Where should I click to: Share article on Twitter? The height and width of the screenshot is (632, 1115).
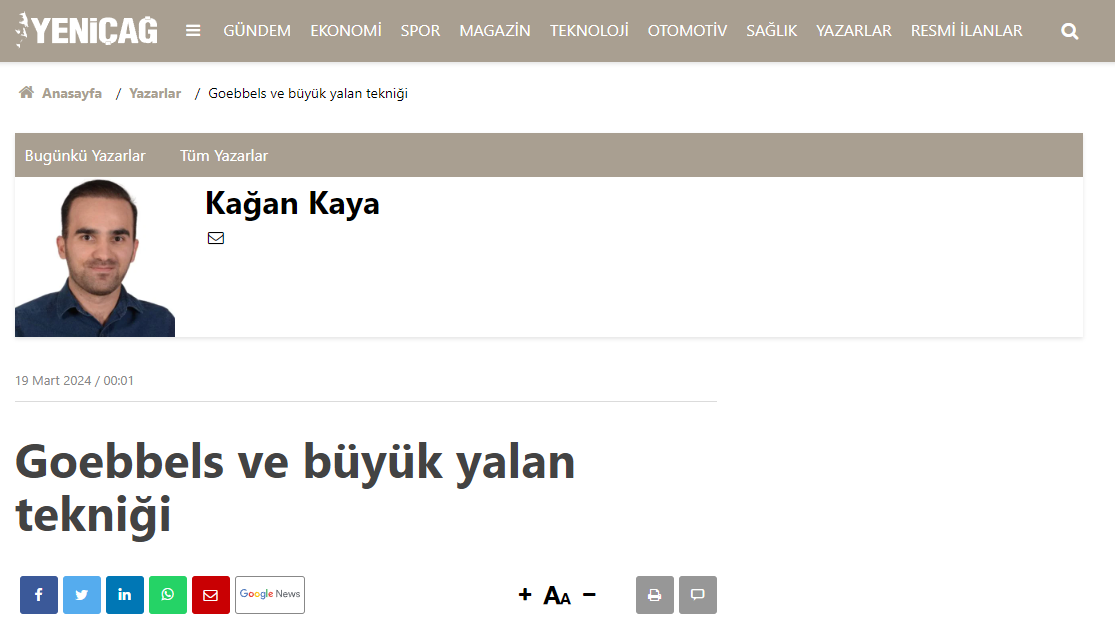coord(82,595)
